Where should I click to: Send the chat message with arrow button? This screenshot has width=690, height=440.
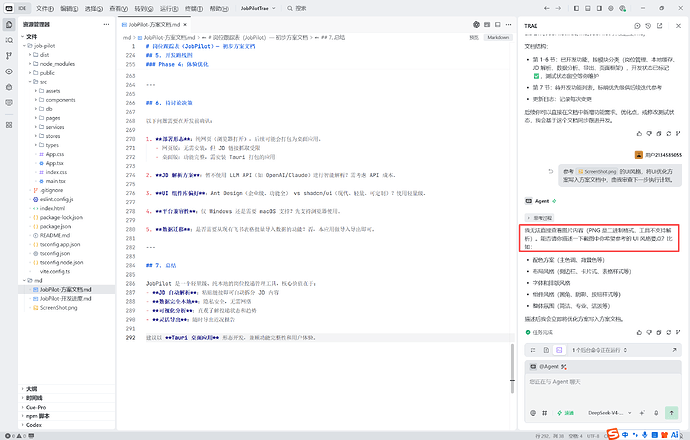tap(672, 413)
